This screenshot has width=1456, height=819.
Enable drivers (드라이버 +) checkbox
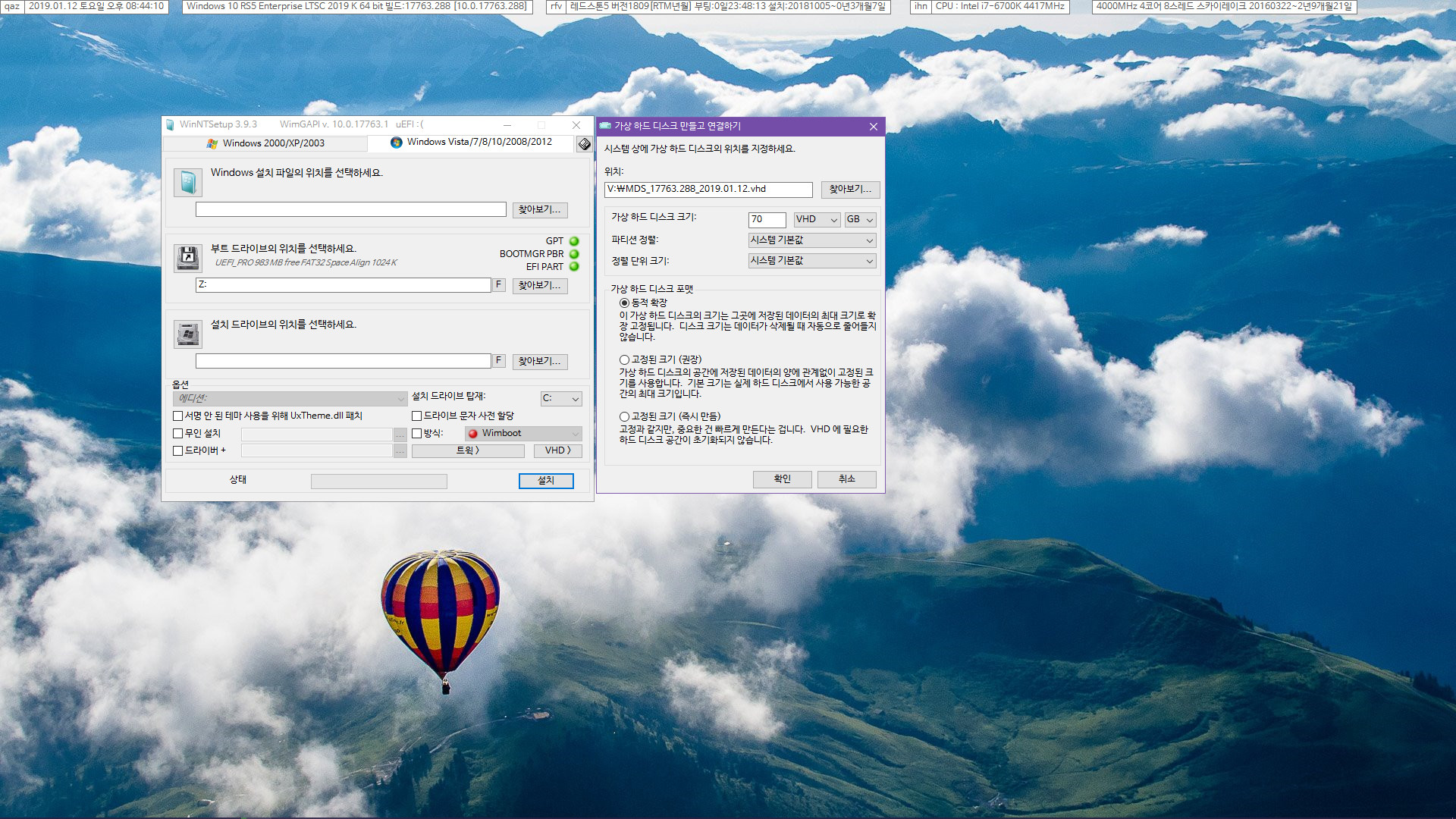tap(178, 451)
